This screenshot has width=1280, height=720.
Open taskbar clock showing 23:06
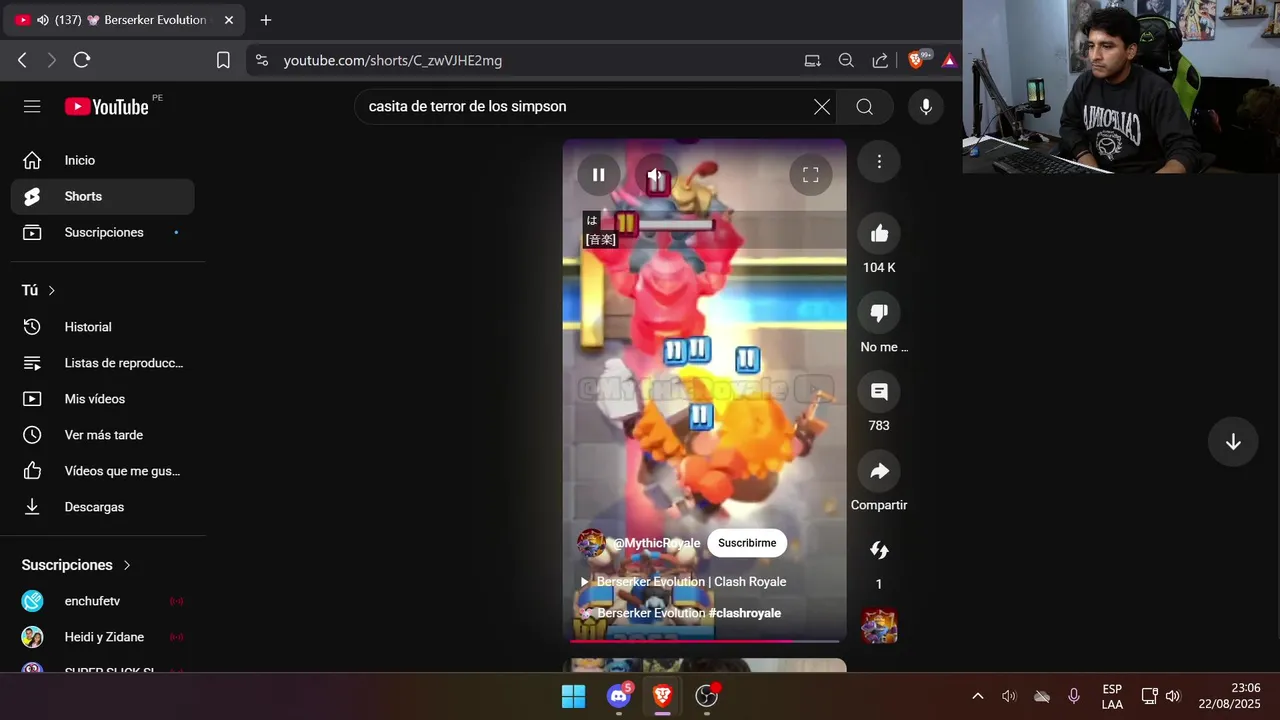[x=1232, y=696]
